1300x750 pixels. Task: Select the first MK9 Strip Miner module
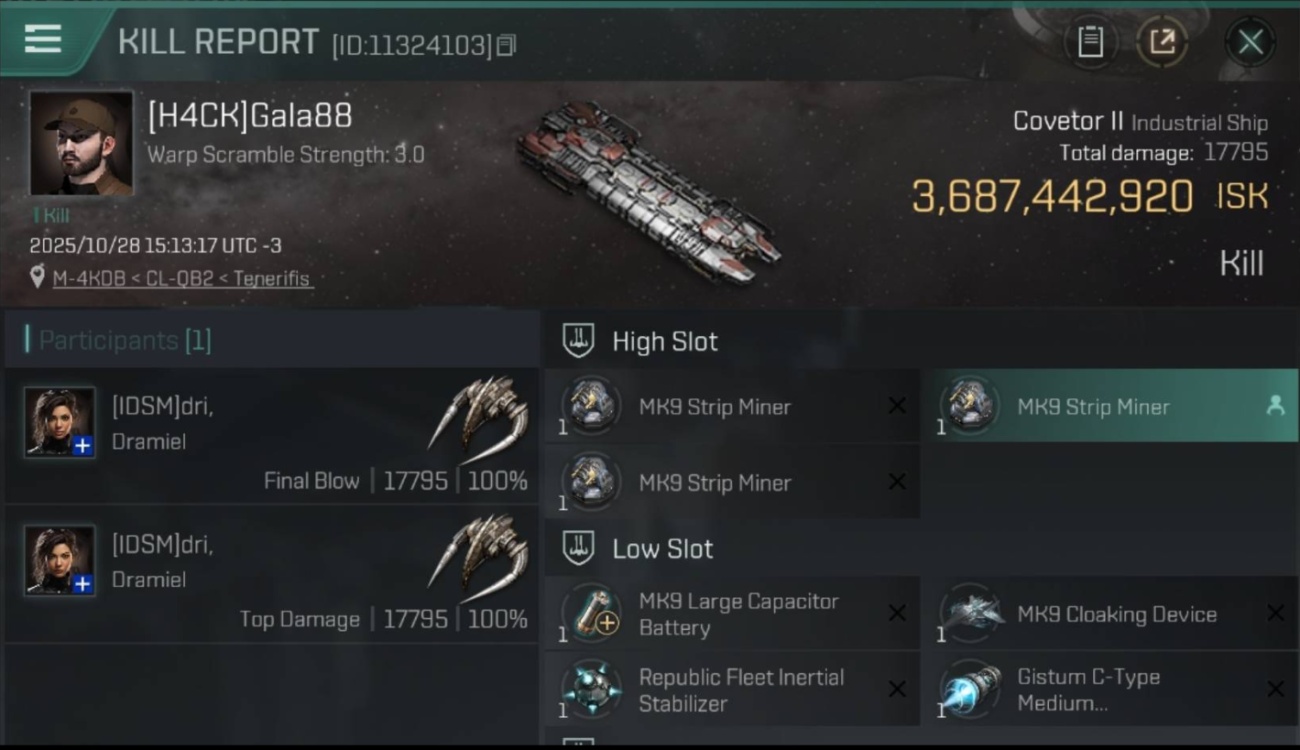(714, 407)
